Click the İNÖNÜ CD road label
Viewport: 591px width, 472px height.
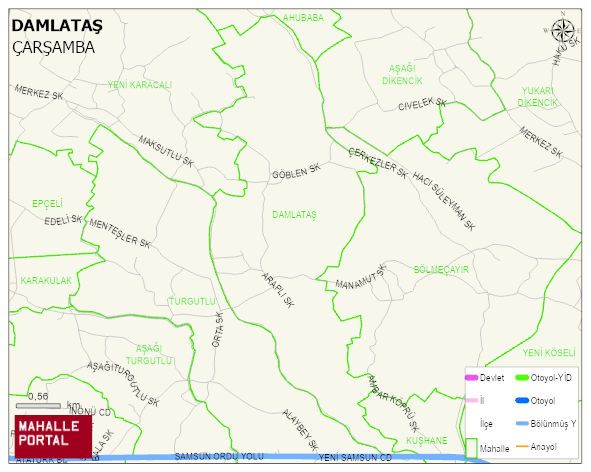coord(90,412)
